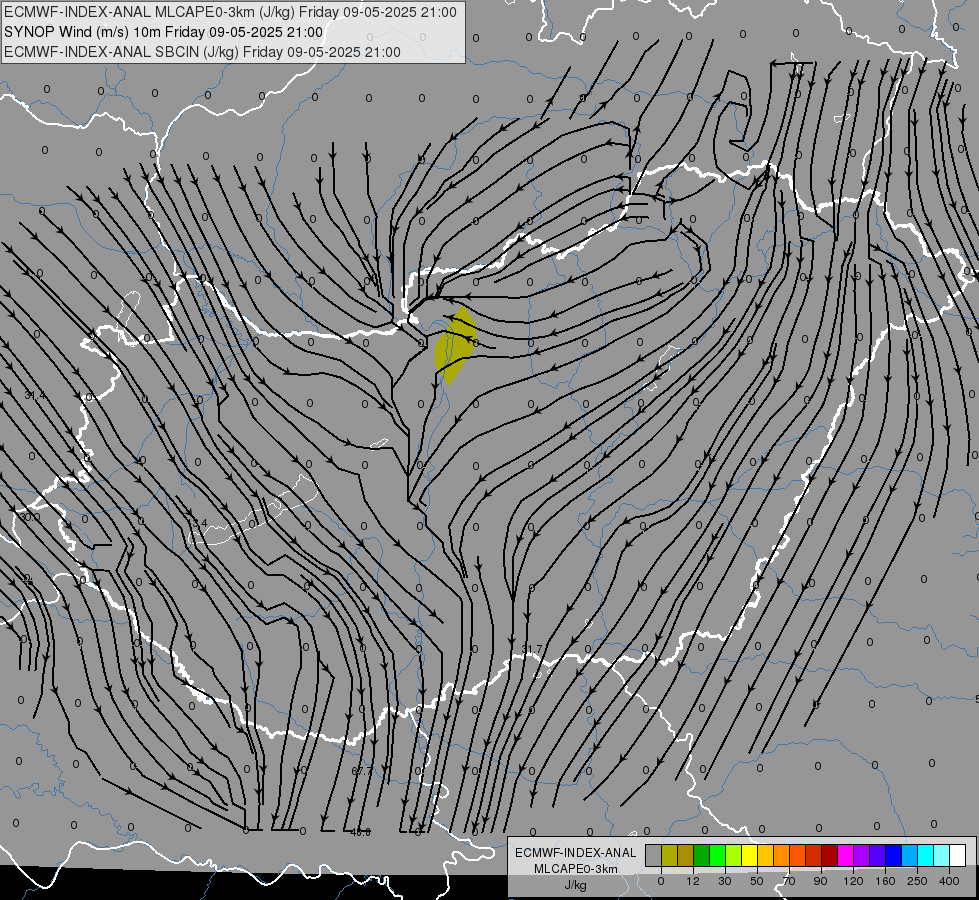The width and height of the screenshot is (979, 900).
Task: Click the 12 tick label on legend scale
Action: tap(693, 881)
